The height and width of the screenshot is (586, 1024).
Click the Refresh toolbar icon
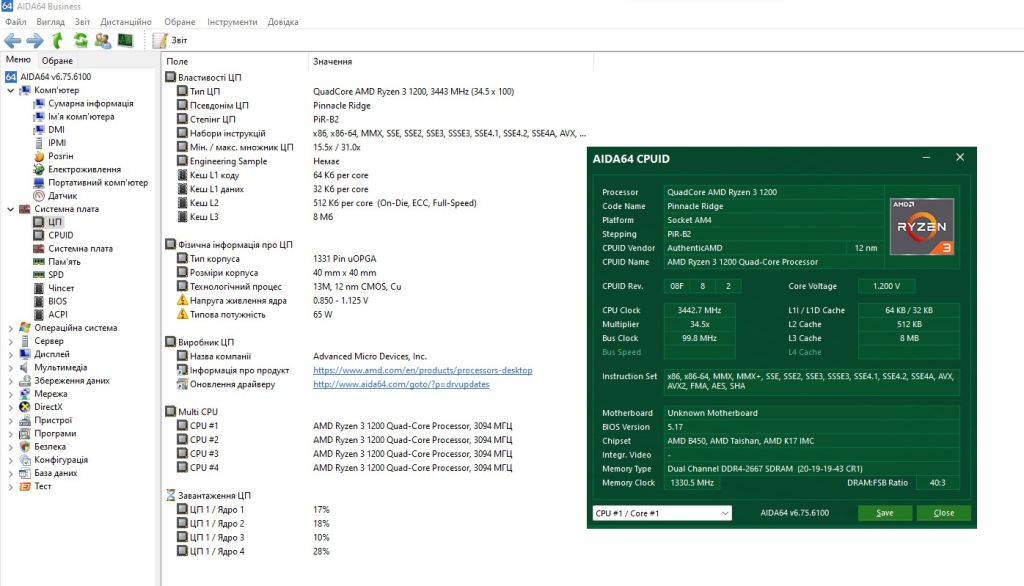tap(80, 41)
